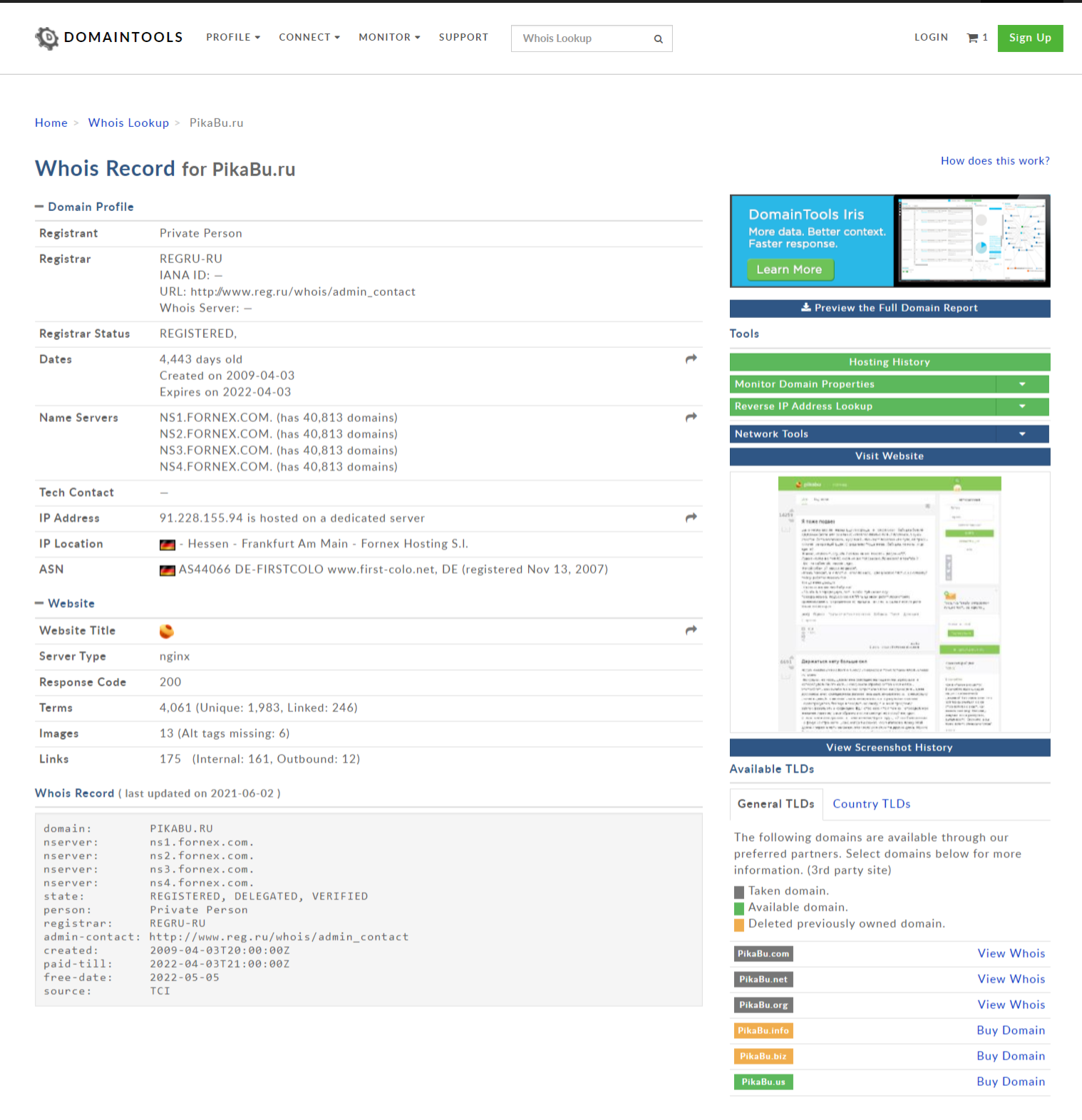Collapse the Domain Profile section
The width and height of the screenshot is (1082, 1120).
(40, 207)
